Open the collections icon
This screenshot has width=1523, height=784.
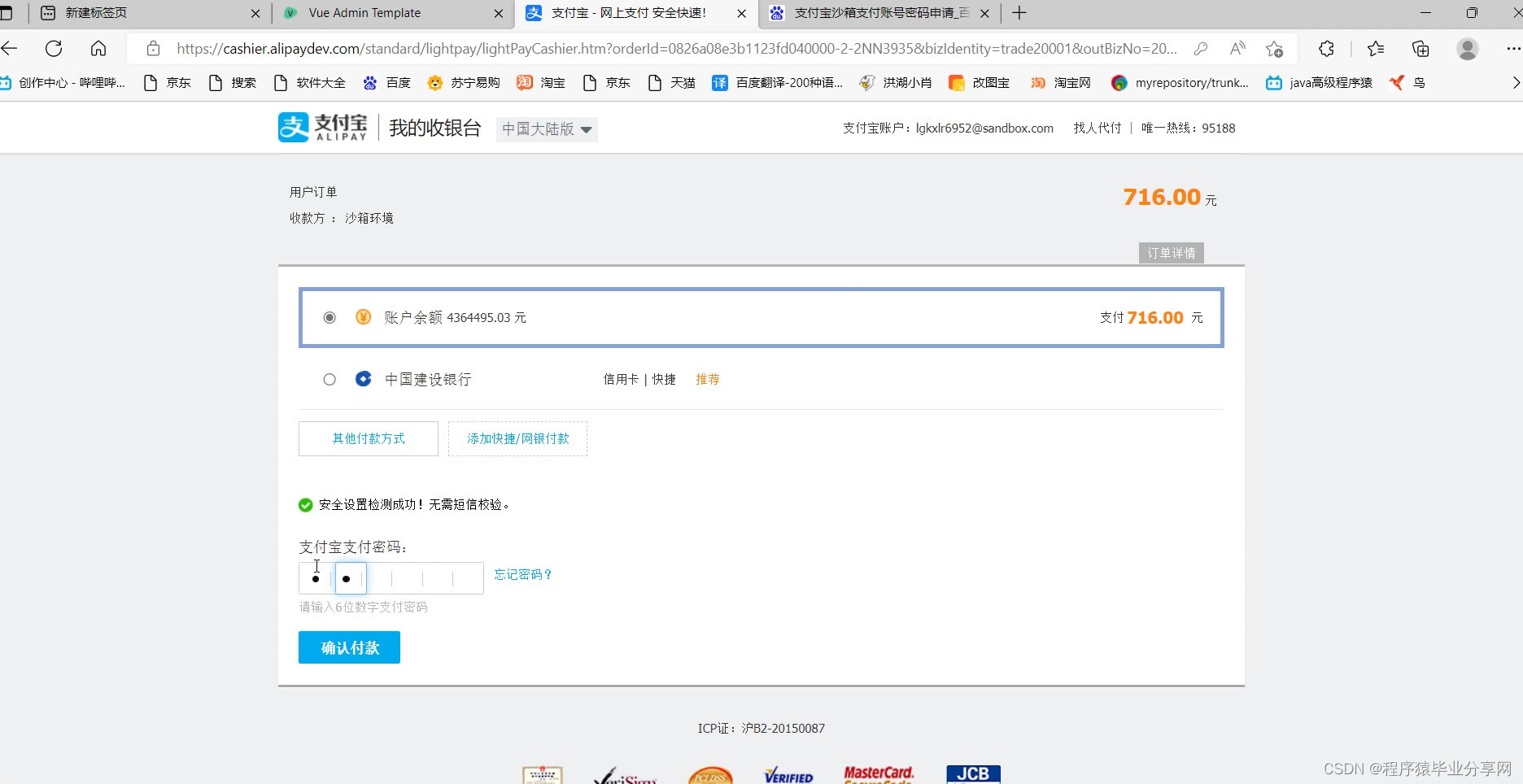coord(1420,49)
